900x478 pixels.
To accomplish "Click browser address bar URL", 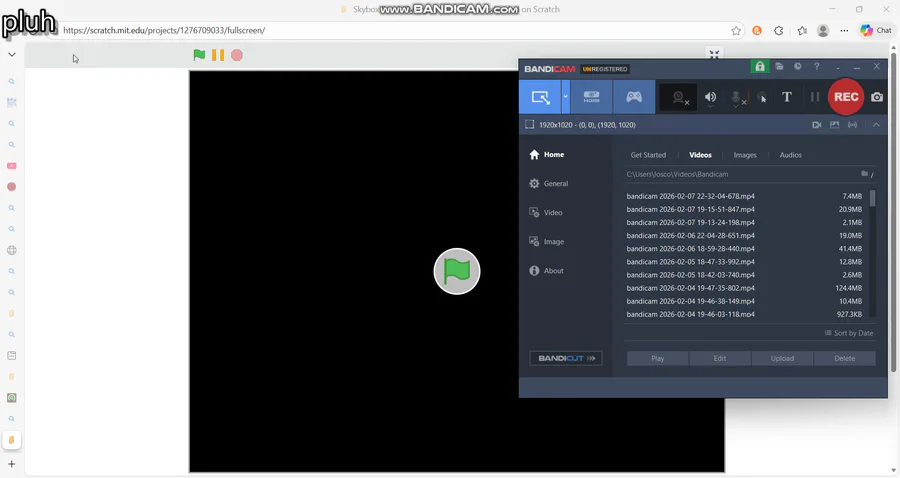I will (x=164, y=30).
